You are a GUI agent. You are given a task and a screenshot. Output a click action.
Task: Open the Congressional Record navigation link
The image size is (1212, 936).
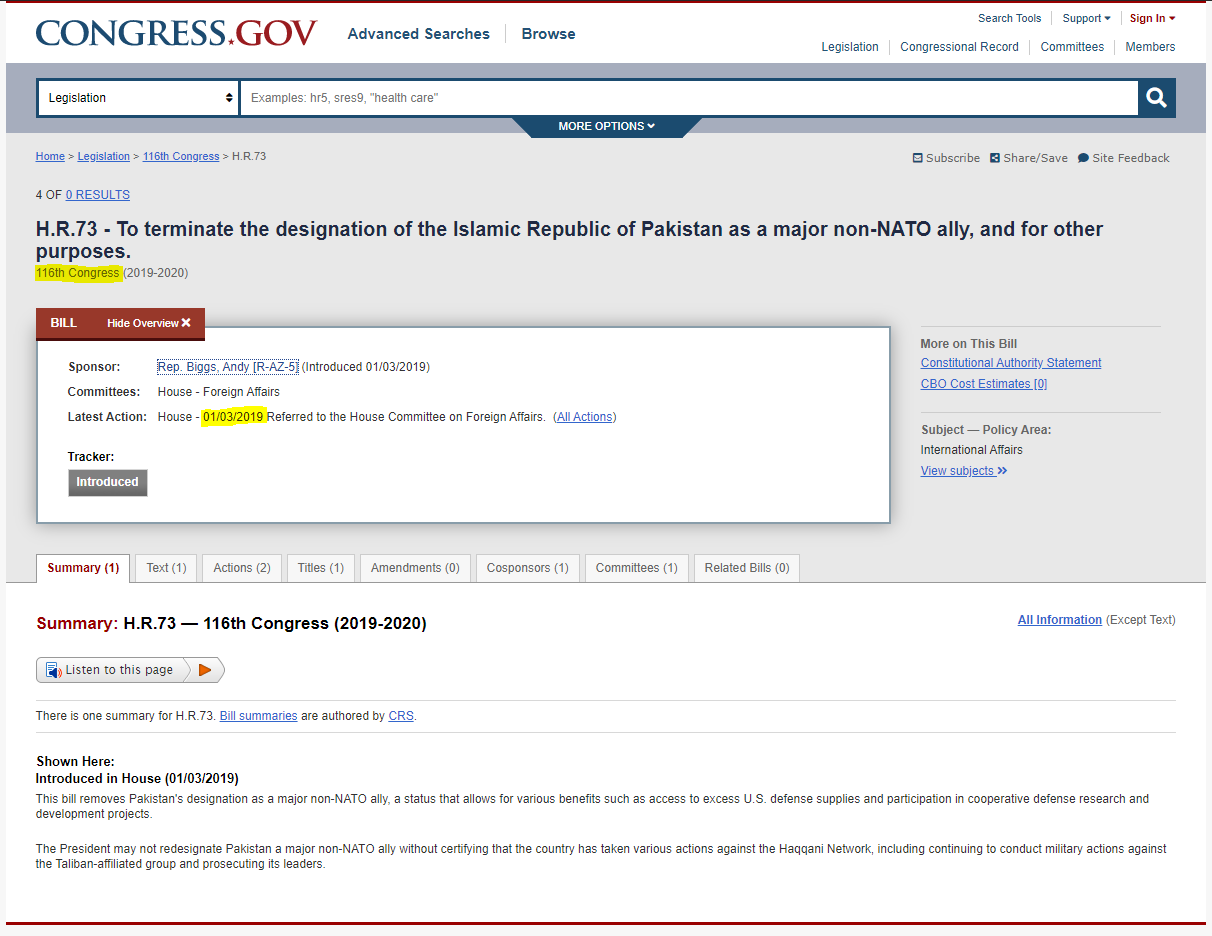click(x=959, y=47)
